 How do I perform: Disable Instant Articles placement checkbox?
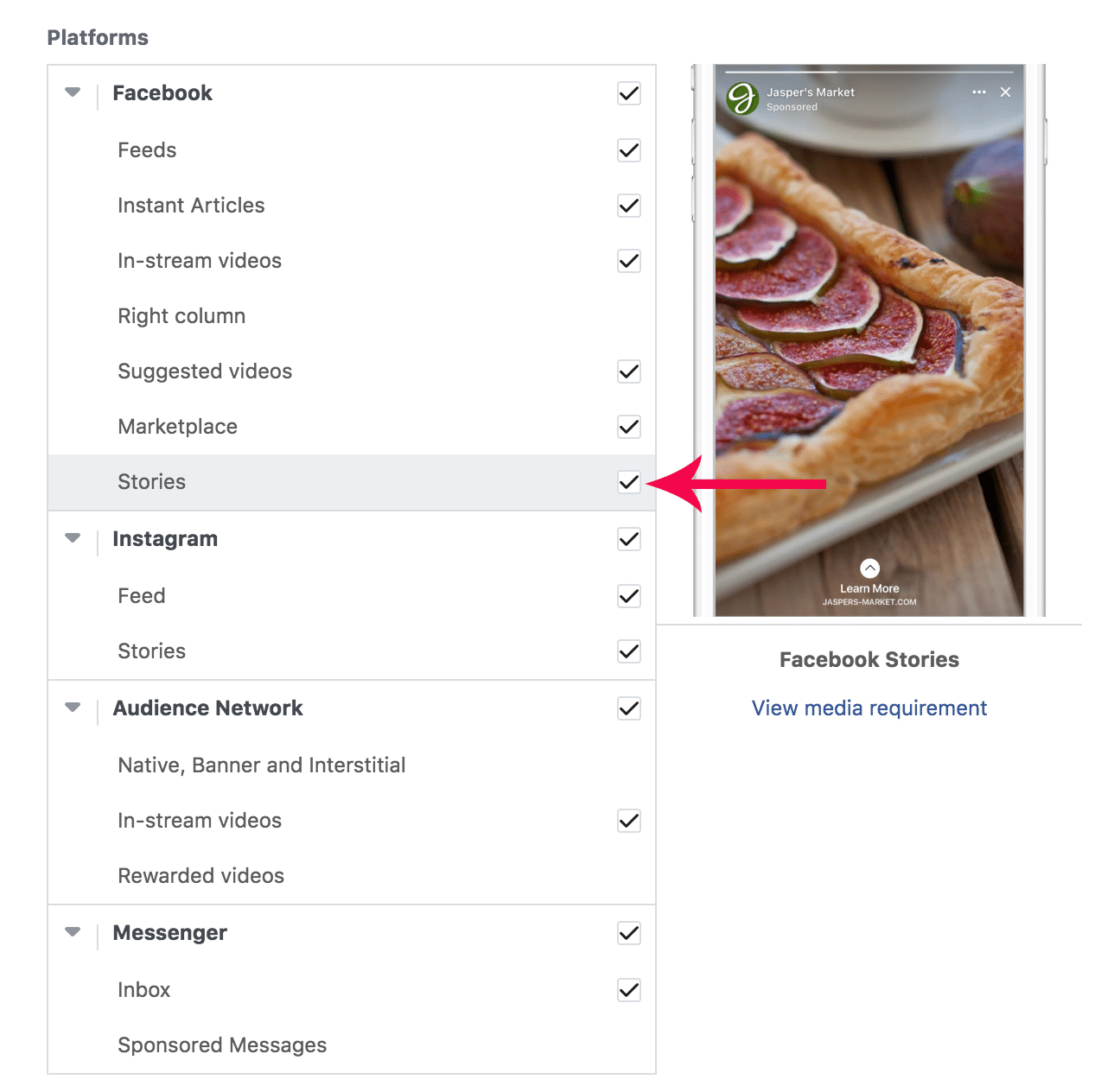629,206
